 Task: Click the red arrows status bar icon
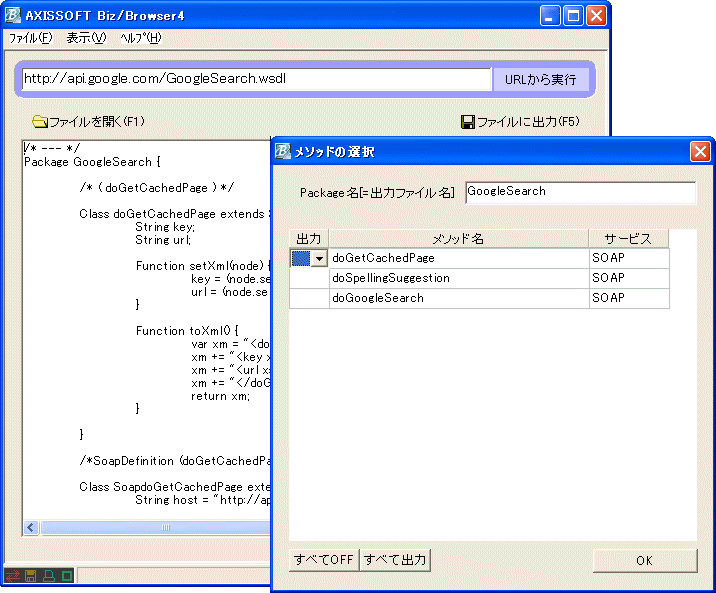pos(13,576)
